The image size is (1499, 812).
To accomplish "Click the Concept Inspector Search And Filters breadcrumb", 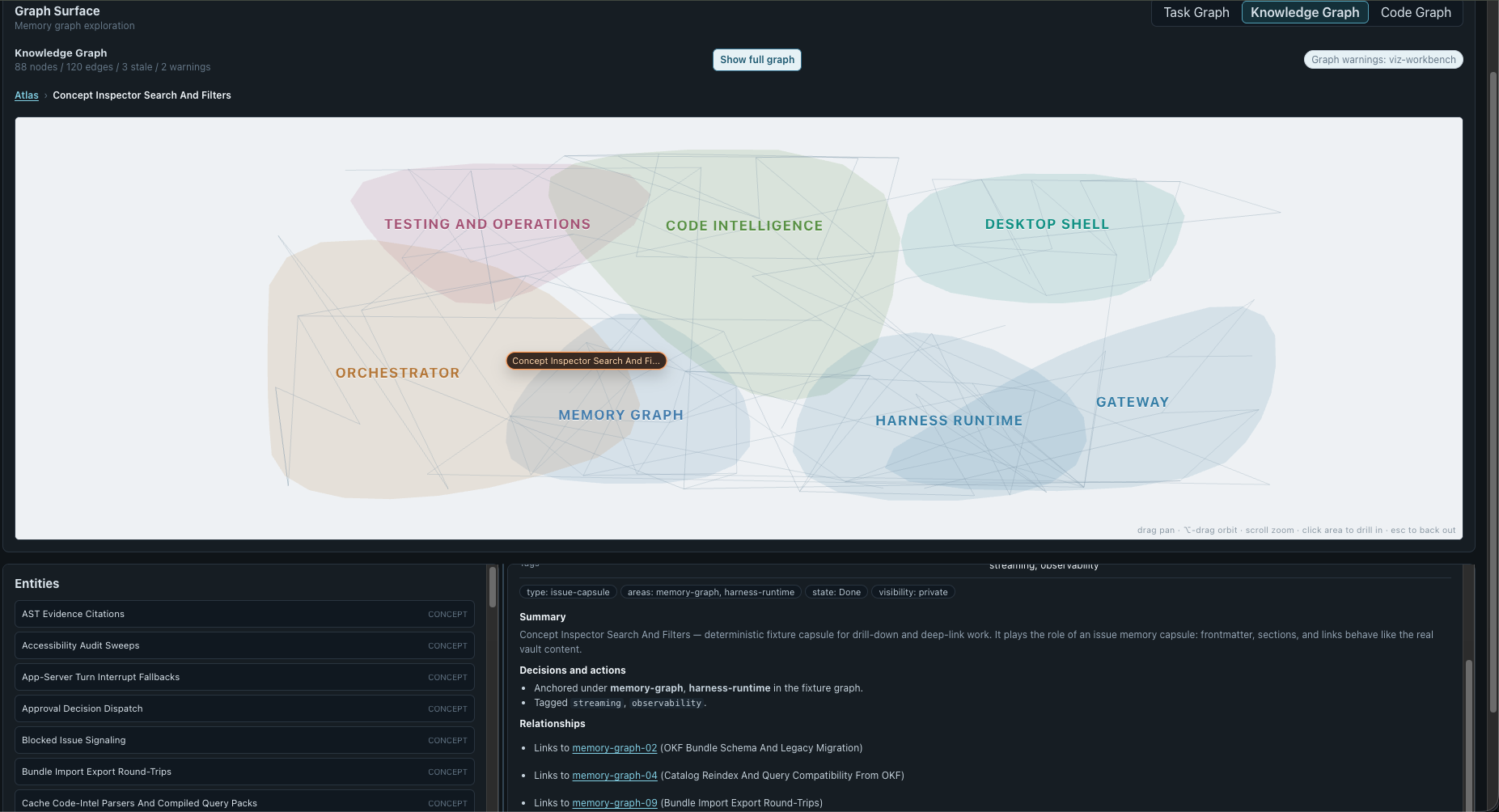I will pos(142,95).
